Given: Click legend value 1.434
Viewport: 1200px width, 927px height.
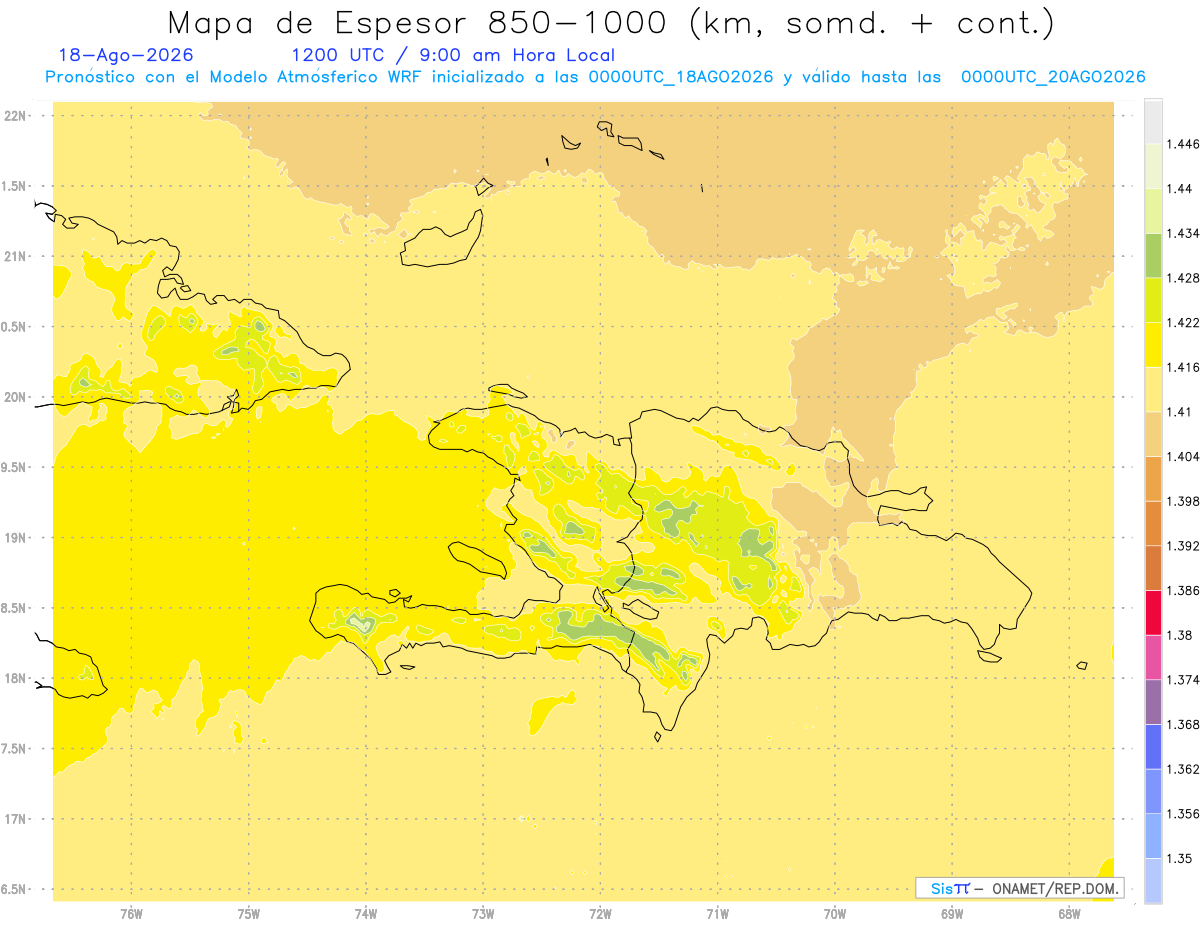Looking at the screenshot, I should tap(1185, 233).
